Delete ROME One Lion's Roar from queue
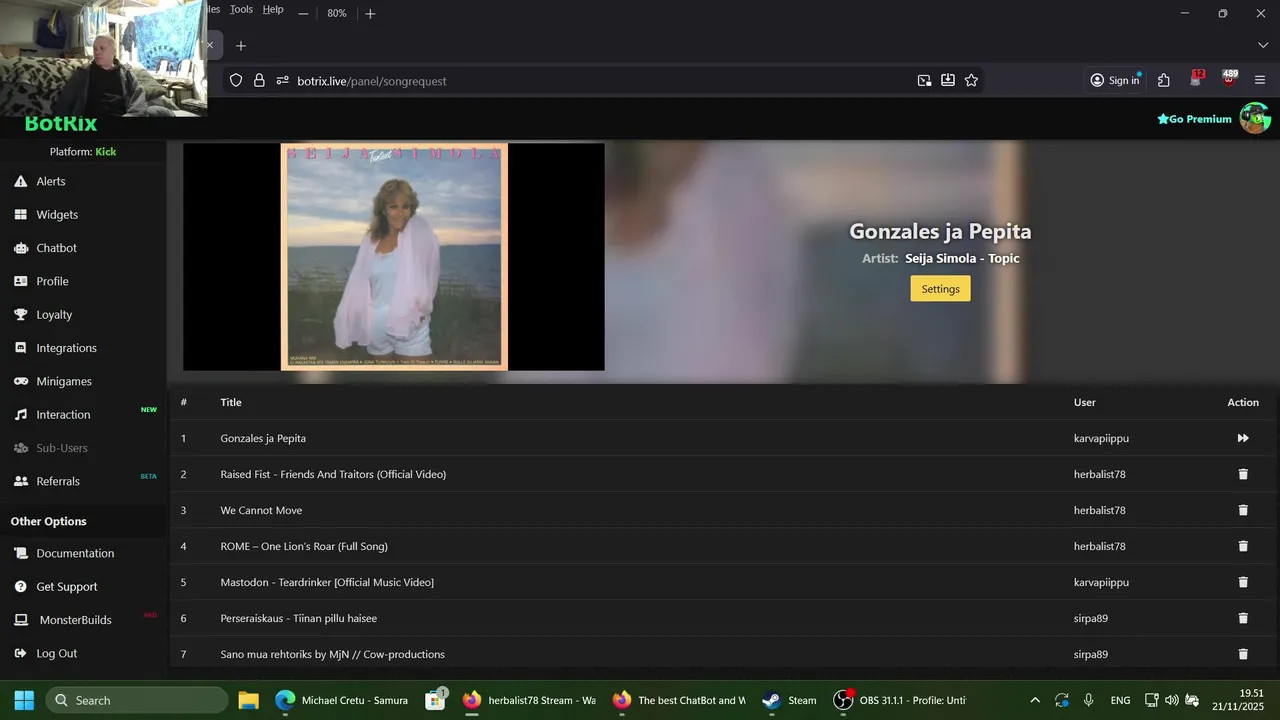This screenshot has width=1280, height=720. (1243, 546)
